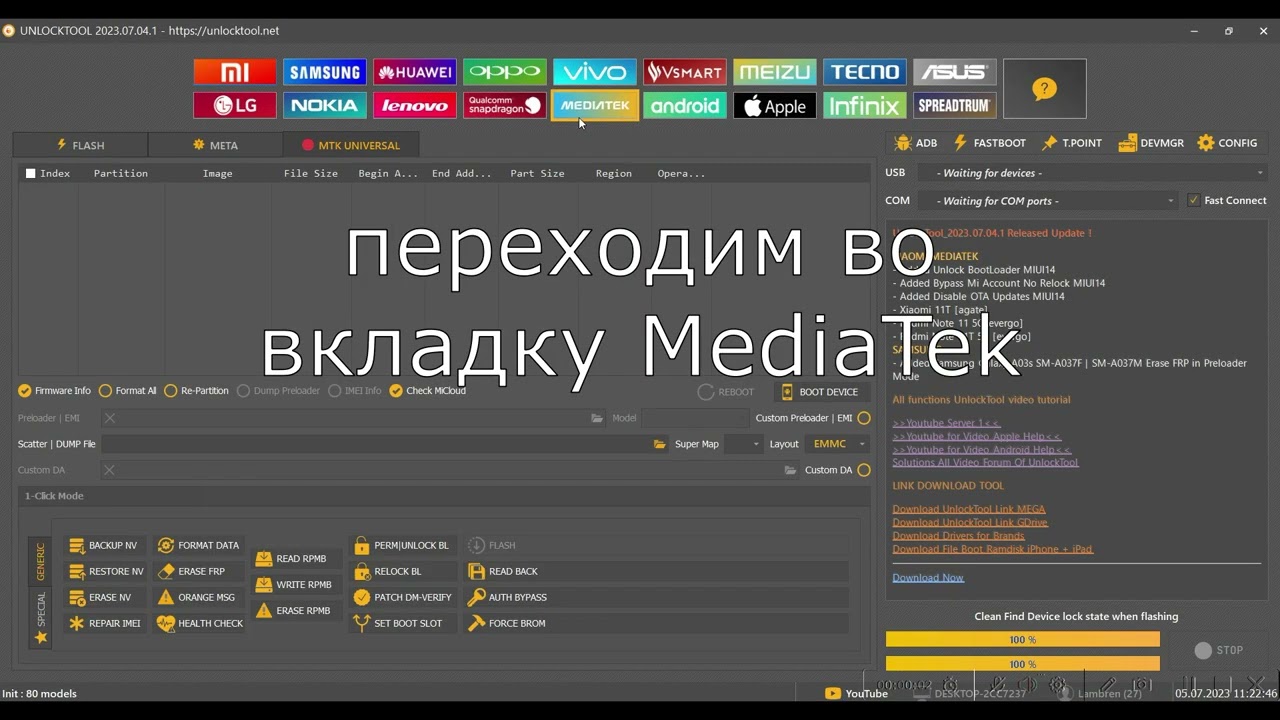Select the Nokia brand logo

point(325,105)
